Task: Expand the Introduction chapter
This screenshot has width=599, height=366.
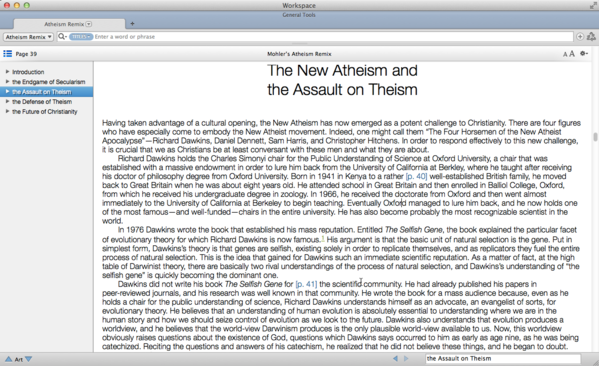Action: [7, 72]
